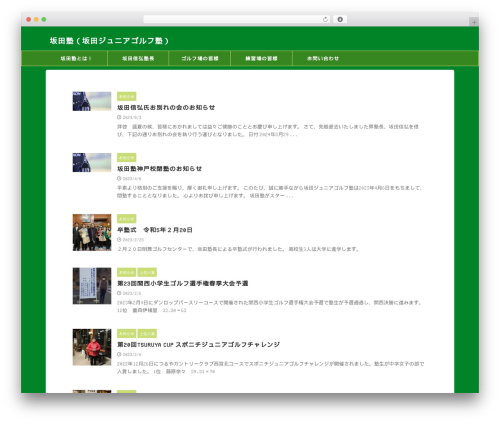Open article 坂田信弘氏お別れの会のお知らせ
The image size is (500, 423).
point(166,107)
